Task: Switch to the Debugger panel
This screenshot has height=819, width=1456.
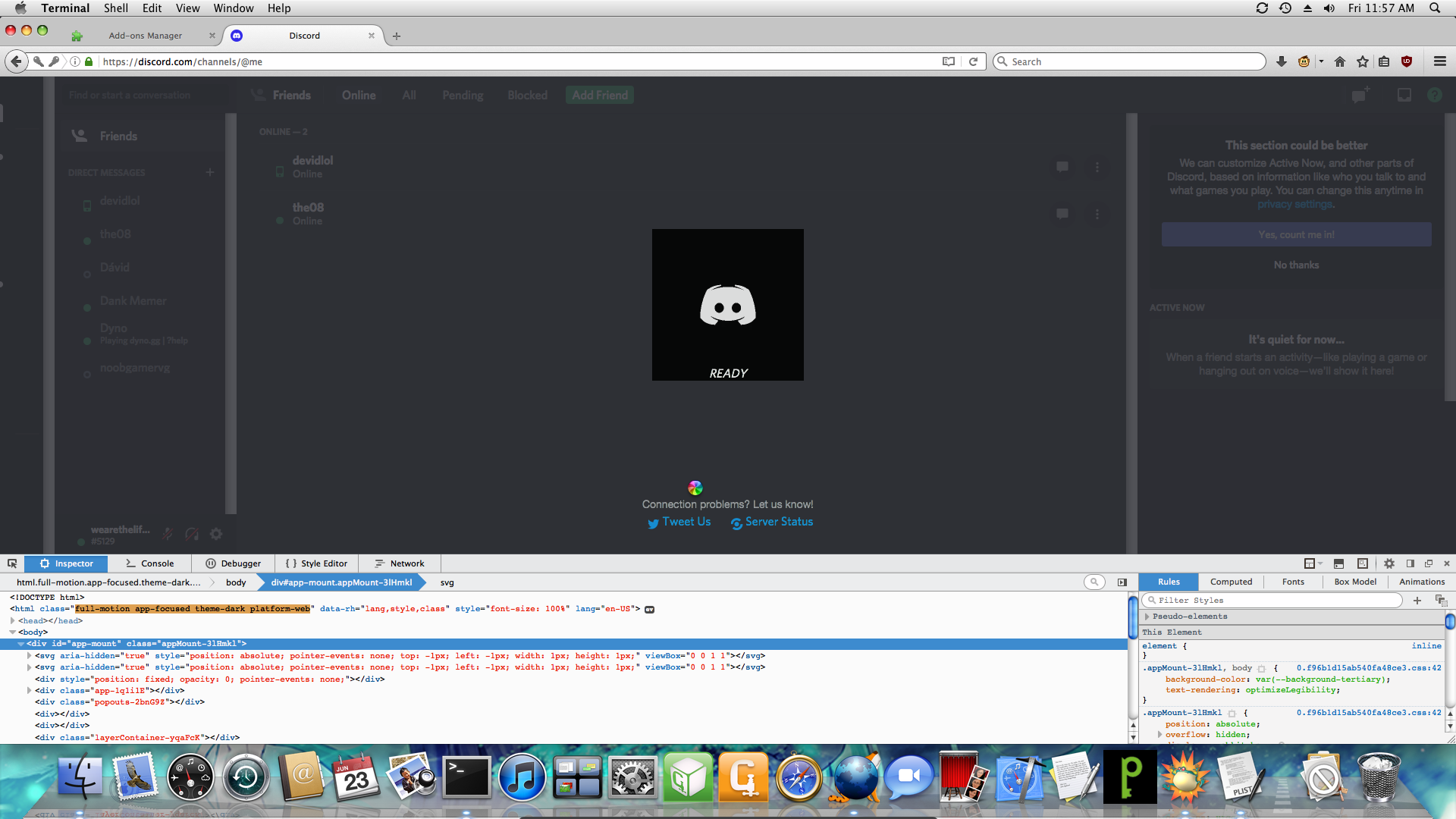Action: 233,563
